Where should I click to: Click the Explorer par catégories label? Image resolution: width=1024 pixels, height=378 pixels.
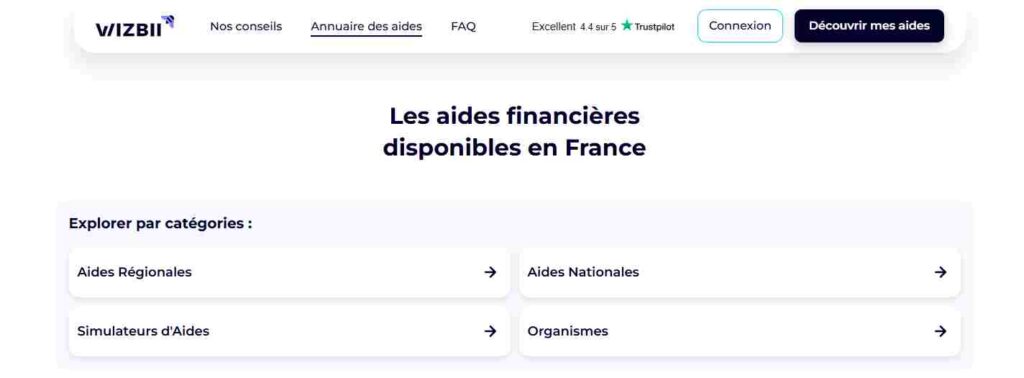pyautogui.click(x=161, y=223)
